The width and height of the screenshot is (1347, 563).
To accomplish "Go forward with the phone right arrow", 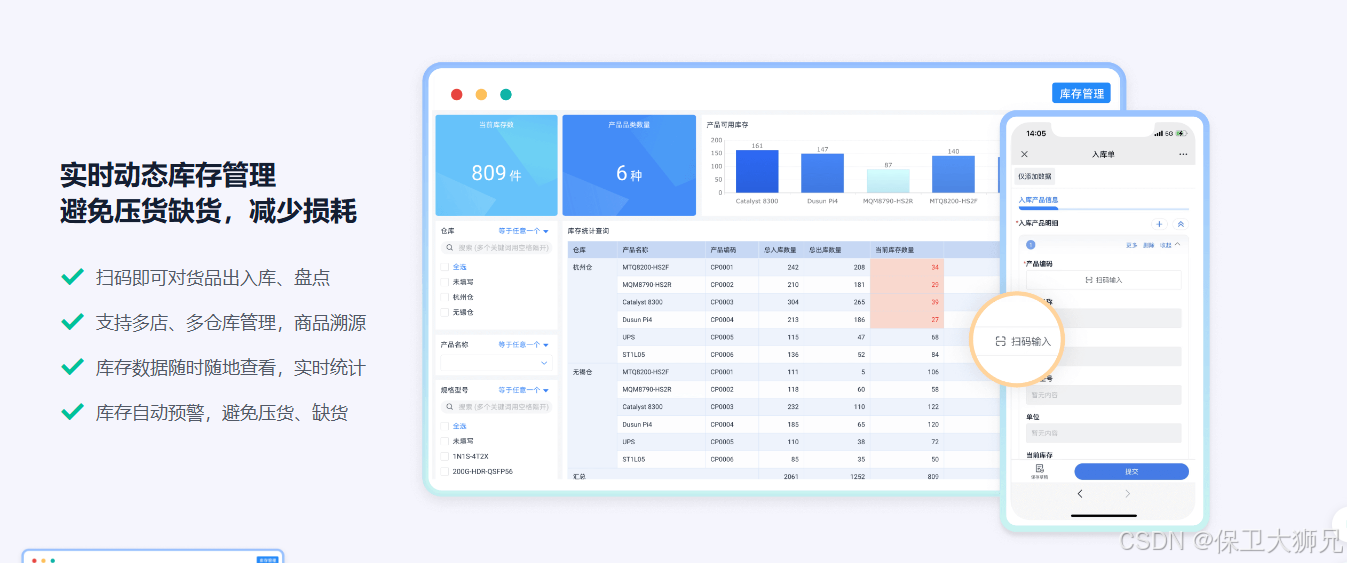I will (x=1127, y=494).
